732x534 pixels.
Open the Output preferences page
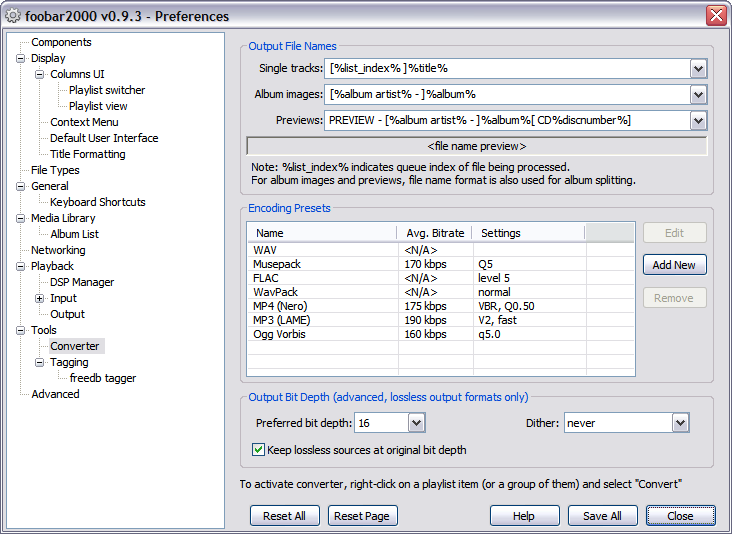68,314
